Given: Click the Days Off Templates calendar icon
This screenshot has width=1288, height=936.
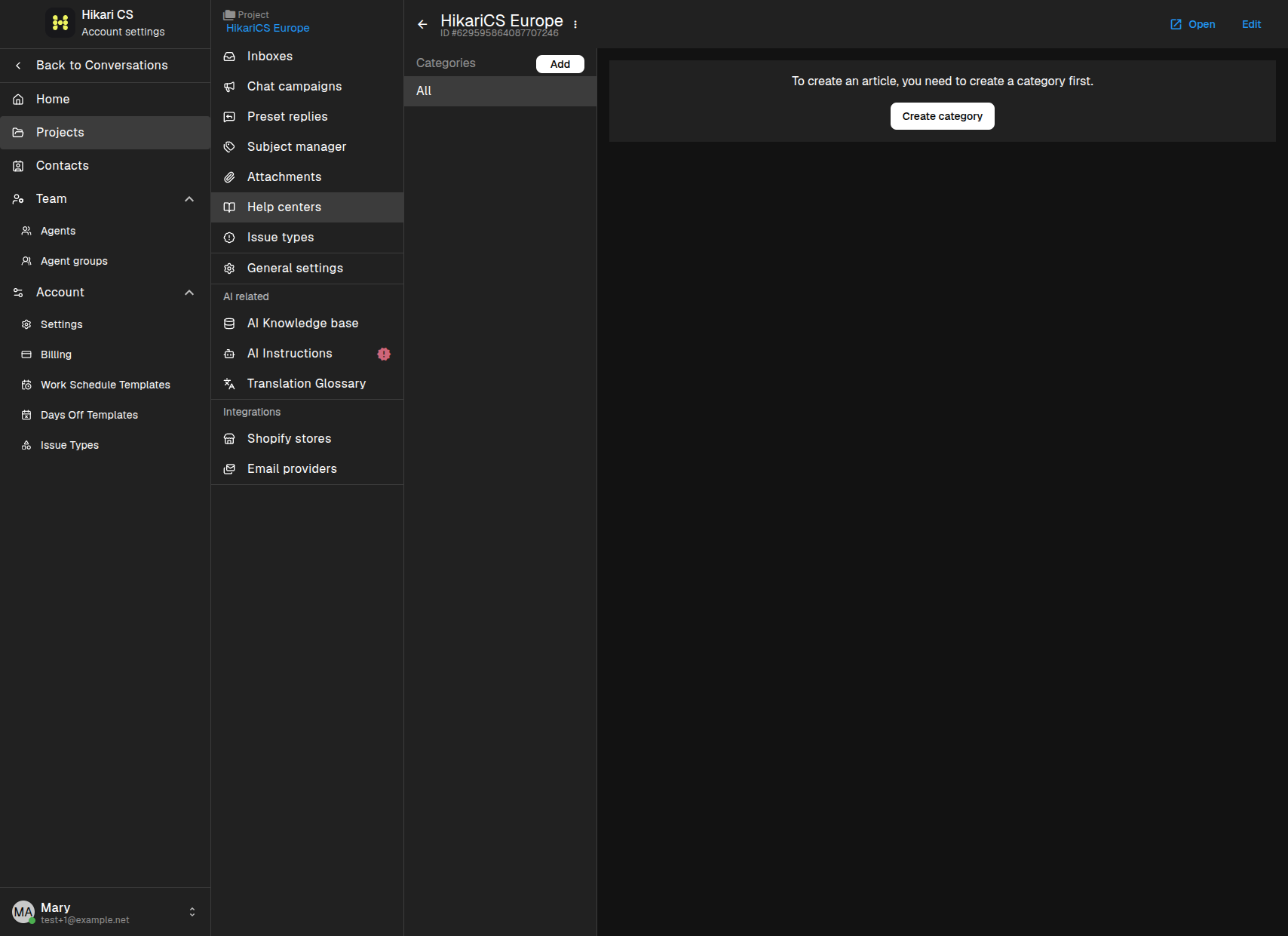Looking at the screenshot, I should pos(26,415).
